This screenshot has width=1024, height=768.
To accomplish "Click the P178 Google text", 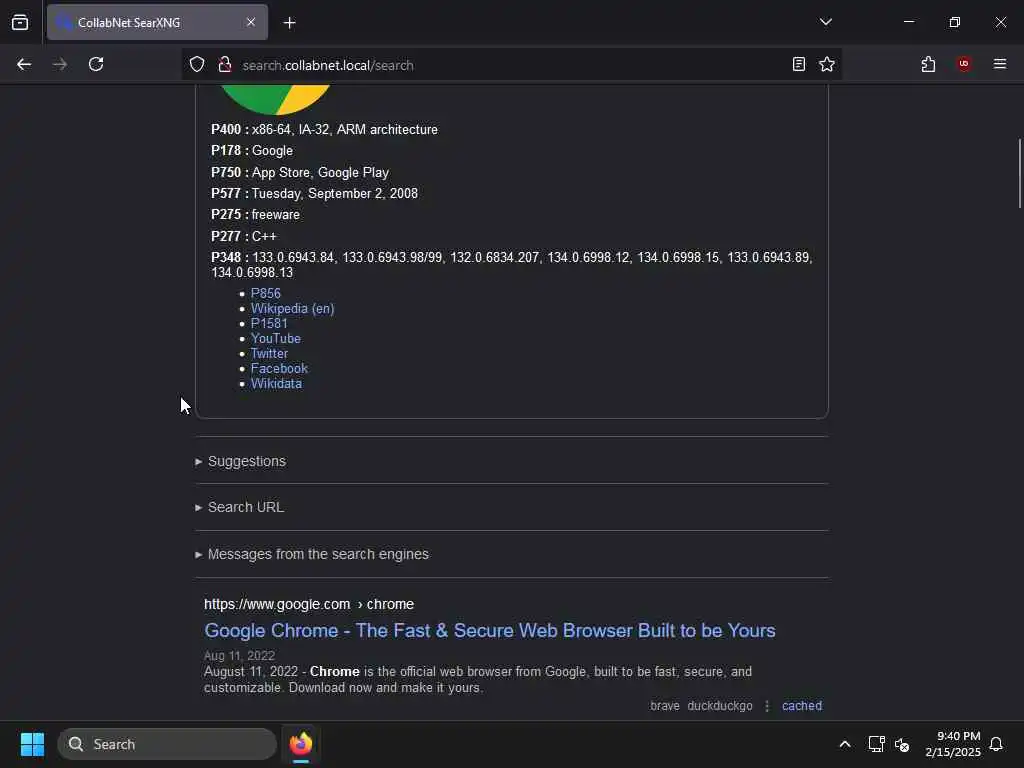I will point(251,151).
